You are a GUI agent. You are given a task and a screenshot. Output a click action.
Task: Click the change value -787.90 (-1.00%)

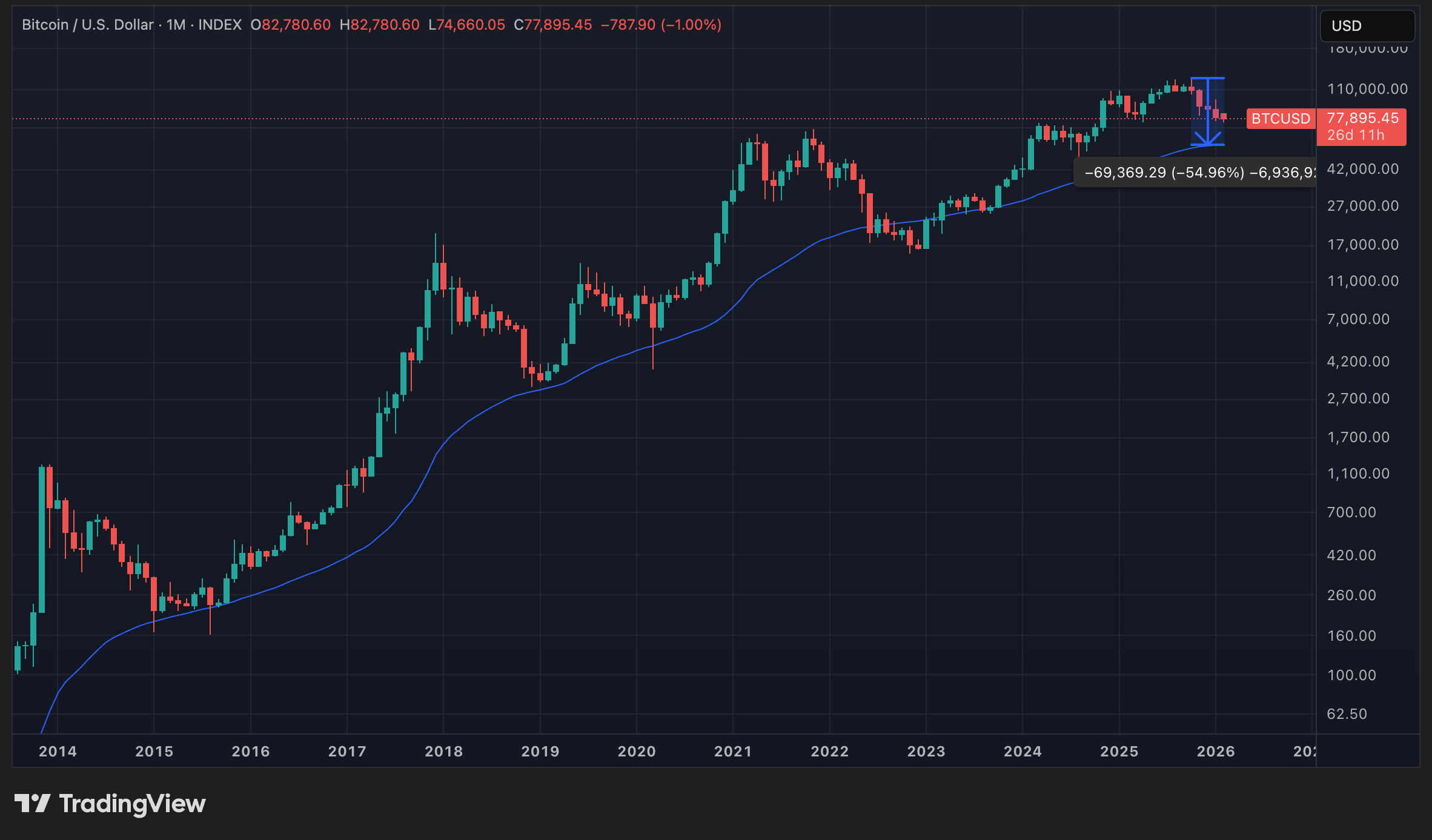tap(661, 25)
